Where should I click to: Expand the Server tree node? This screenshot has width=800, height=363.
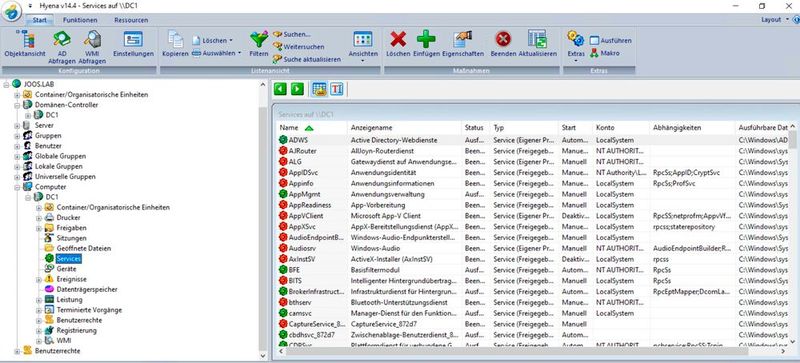17,125
